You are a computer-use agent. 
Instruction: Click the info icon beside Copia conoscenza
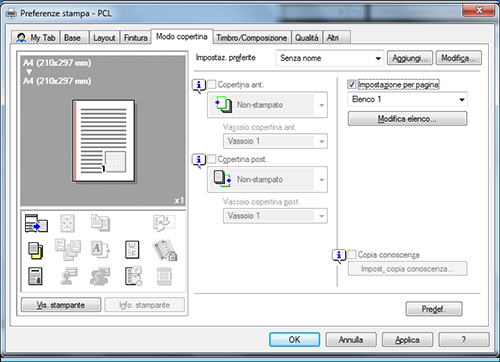tap(339, 256)
